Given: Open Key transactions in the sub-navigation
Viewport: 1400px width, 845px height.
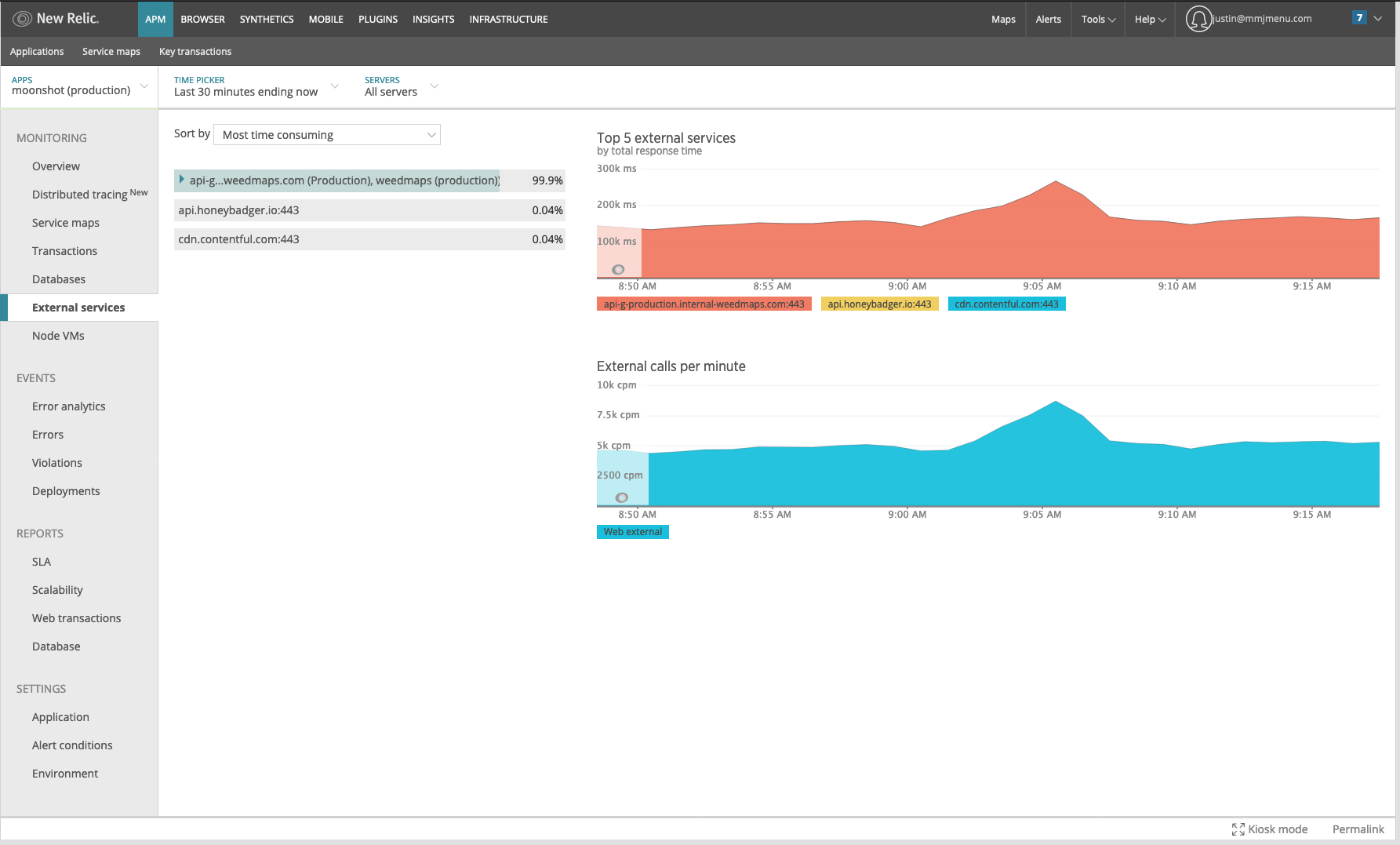Looking at the screenshot, I should click(195, 51).
